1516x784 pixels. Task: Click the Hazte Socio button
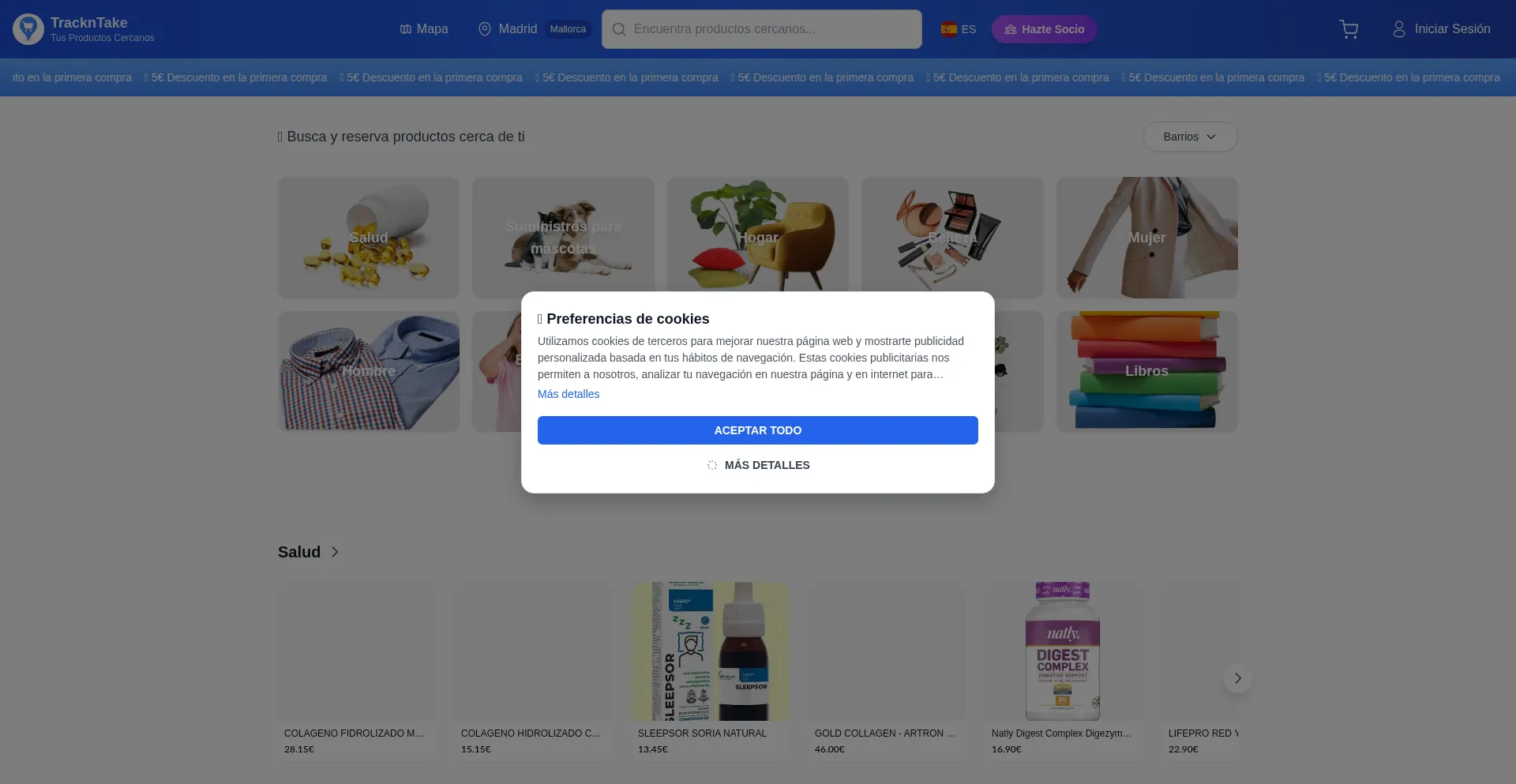point(1044,29)
